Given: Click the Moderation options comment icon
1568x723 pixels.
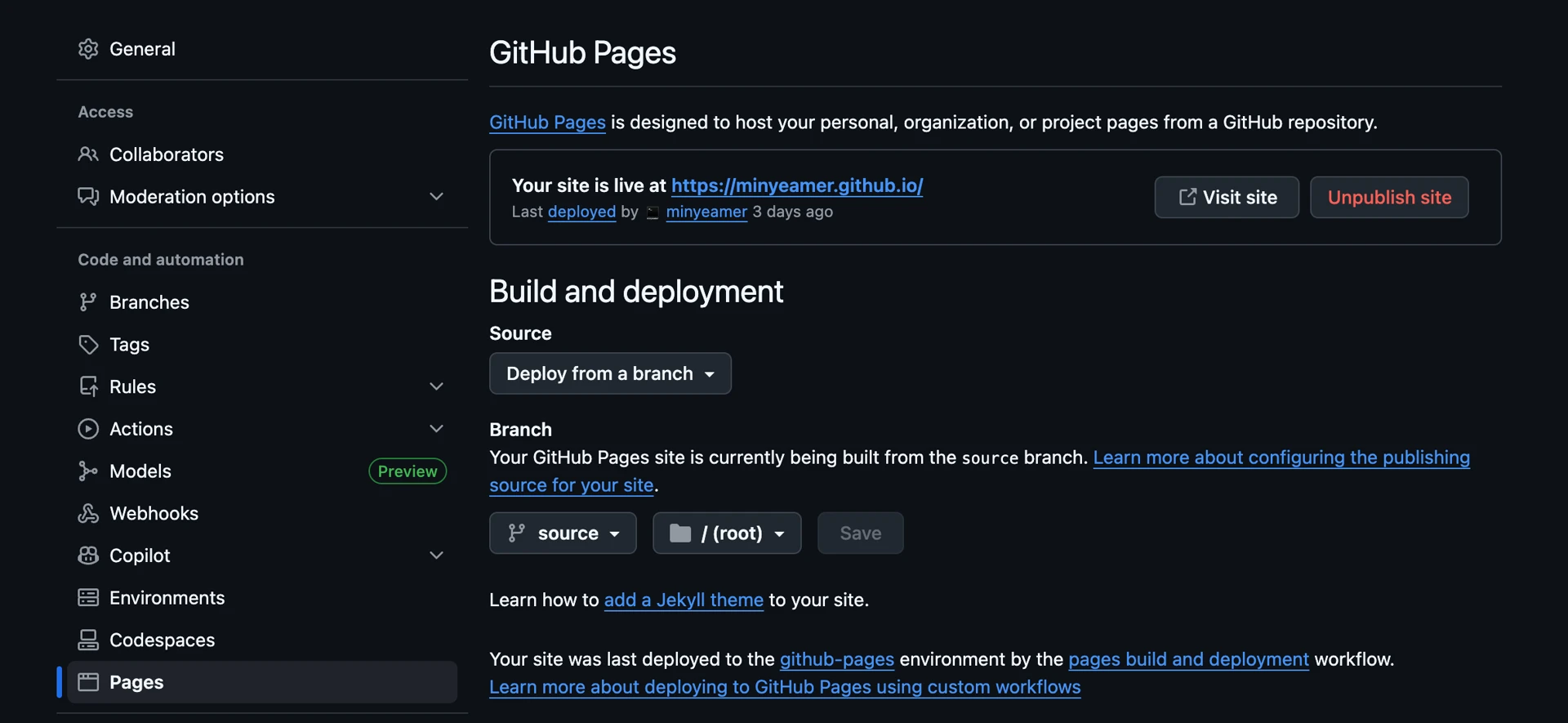Looking at the screenshot, I should tap(88, 197).
